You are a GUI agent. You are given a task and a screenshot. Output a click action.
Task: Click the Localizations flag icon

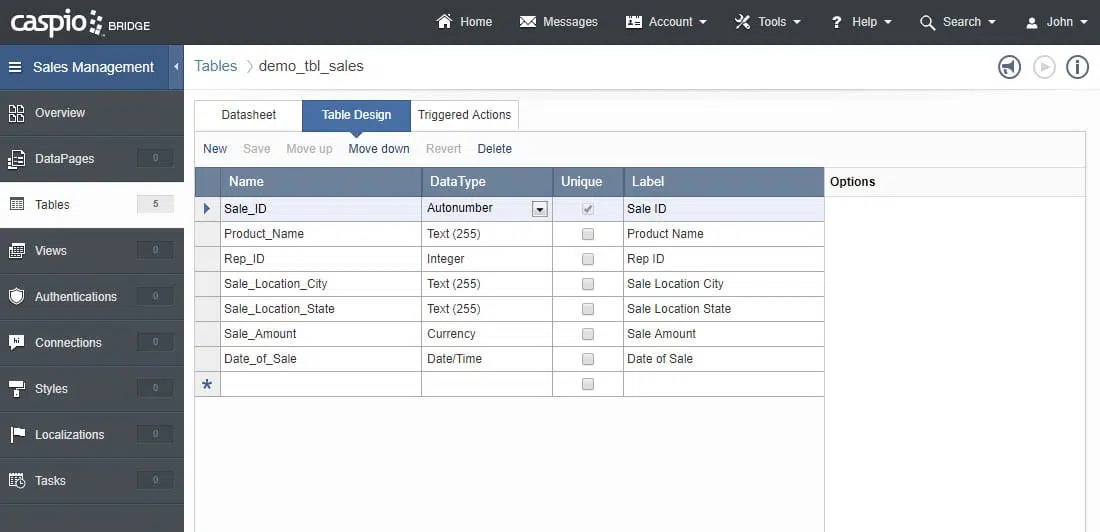tap(16, 435)
